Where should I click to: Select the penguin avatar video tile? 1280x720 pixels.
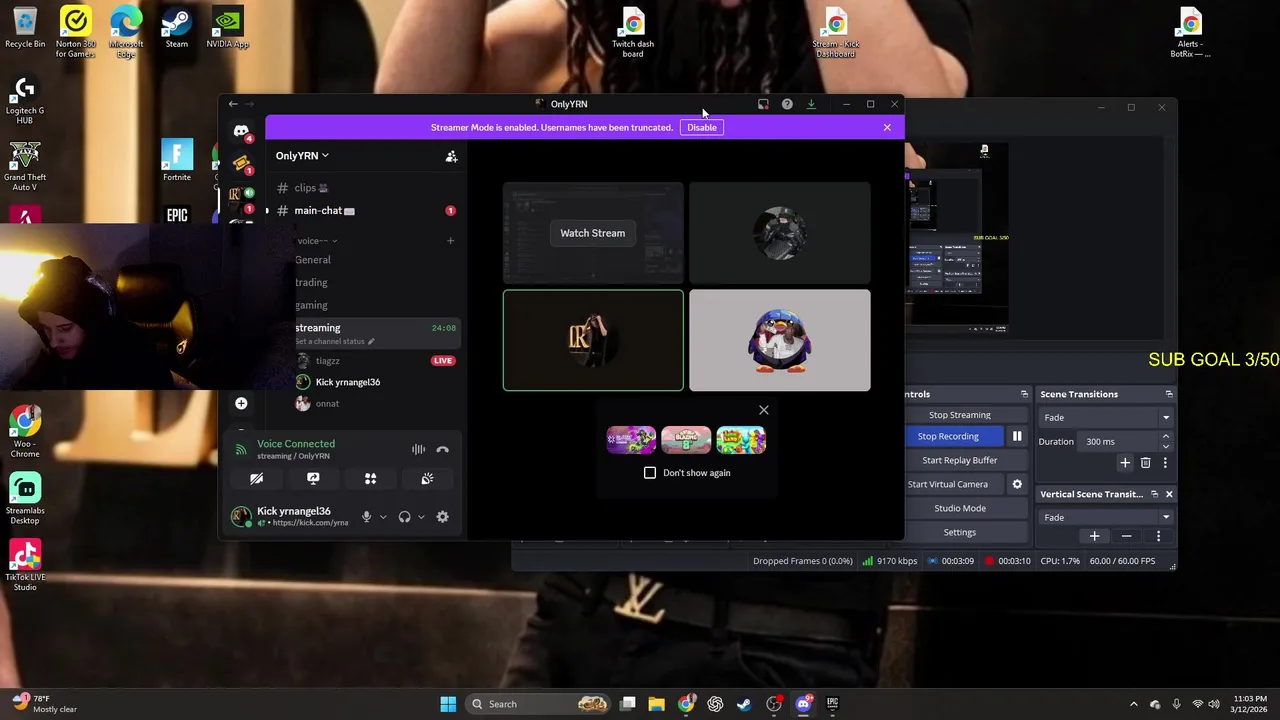[780, 340]
